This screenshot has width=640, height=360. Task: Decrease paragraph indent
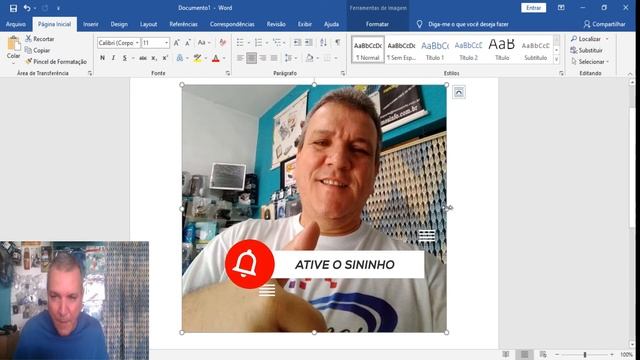pos(297,43)
